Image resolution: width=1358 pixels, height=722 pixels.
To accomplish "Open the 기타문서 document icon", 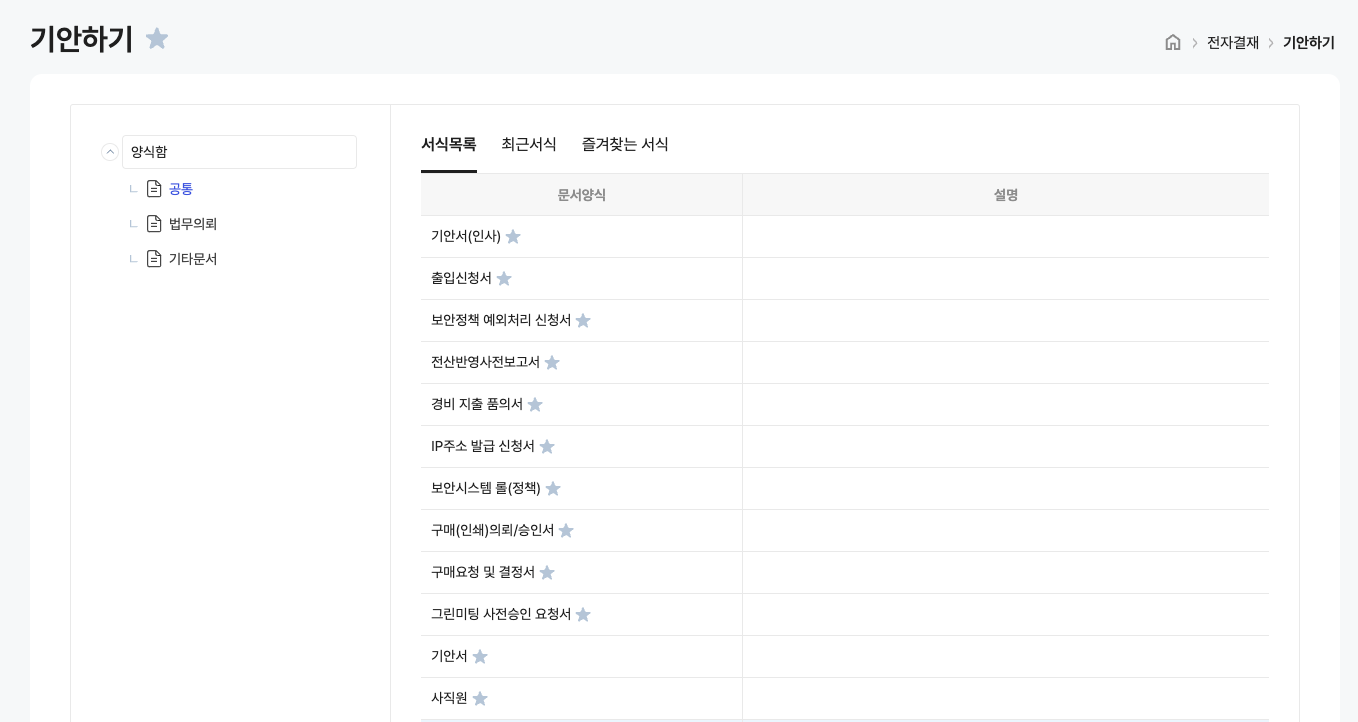I will tap(154, 259).
